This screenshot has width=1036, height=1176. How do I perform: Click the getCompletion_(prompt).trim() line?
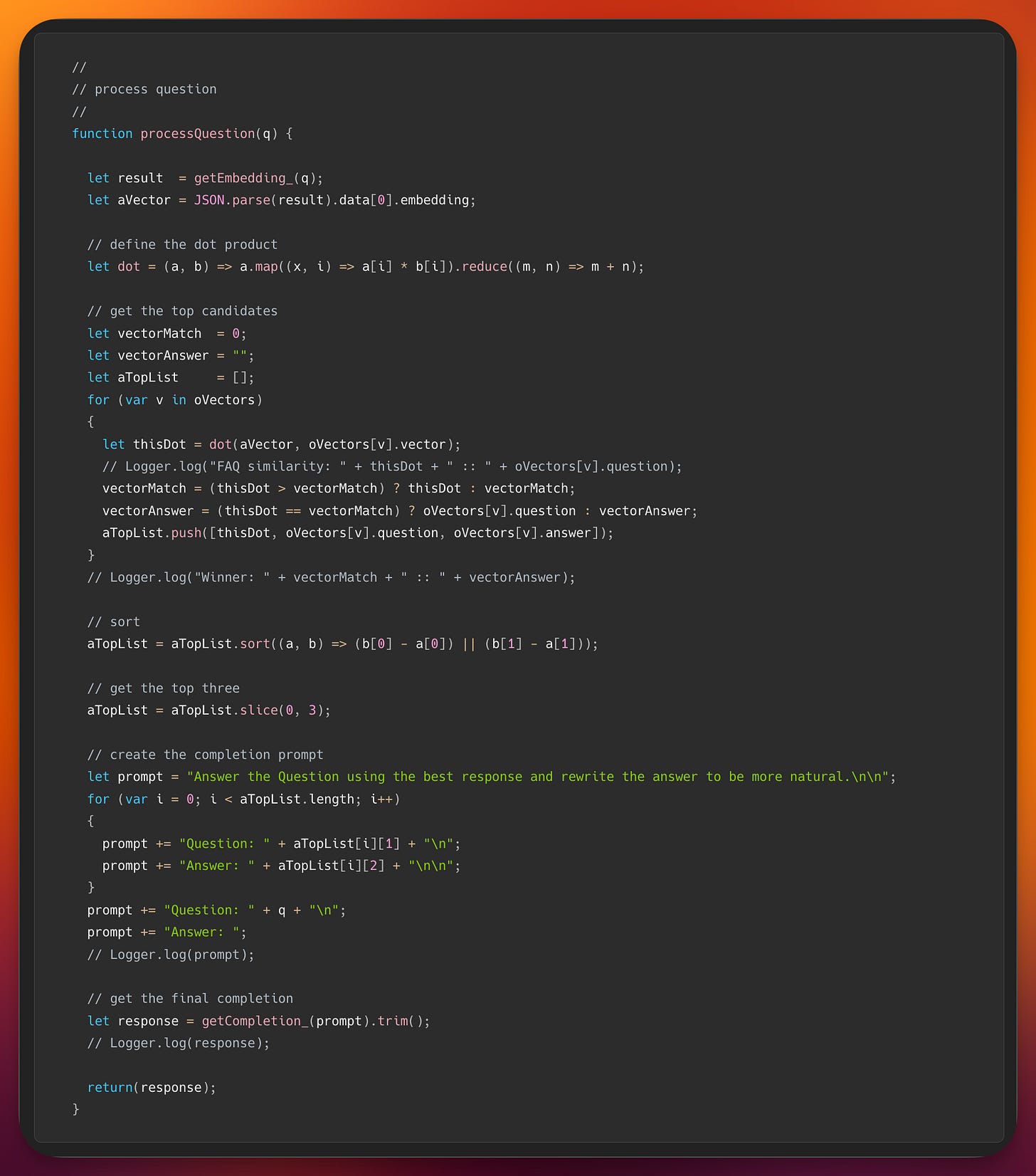pyautogui.click(x=259, y=1021)
